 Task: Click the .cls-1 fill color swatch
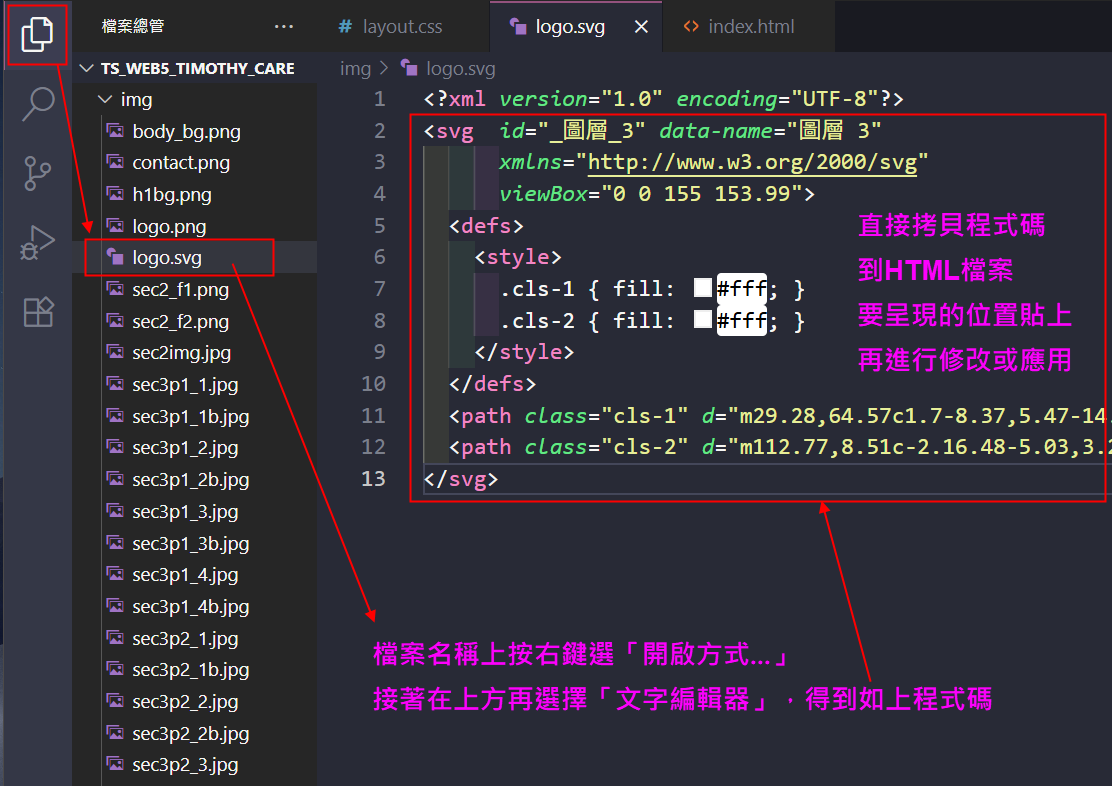click(703, 289)
